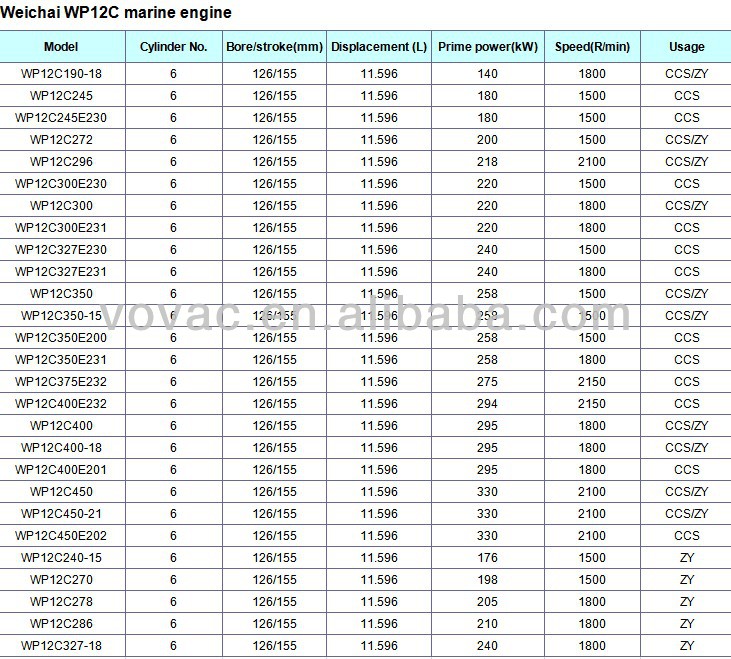Screen dimensions: 731x659
Task: Select model cell WP12C400
Action: 61,426
